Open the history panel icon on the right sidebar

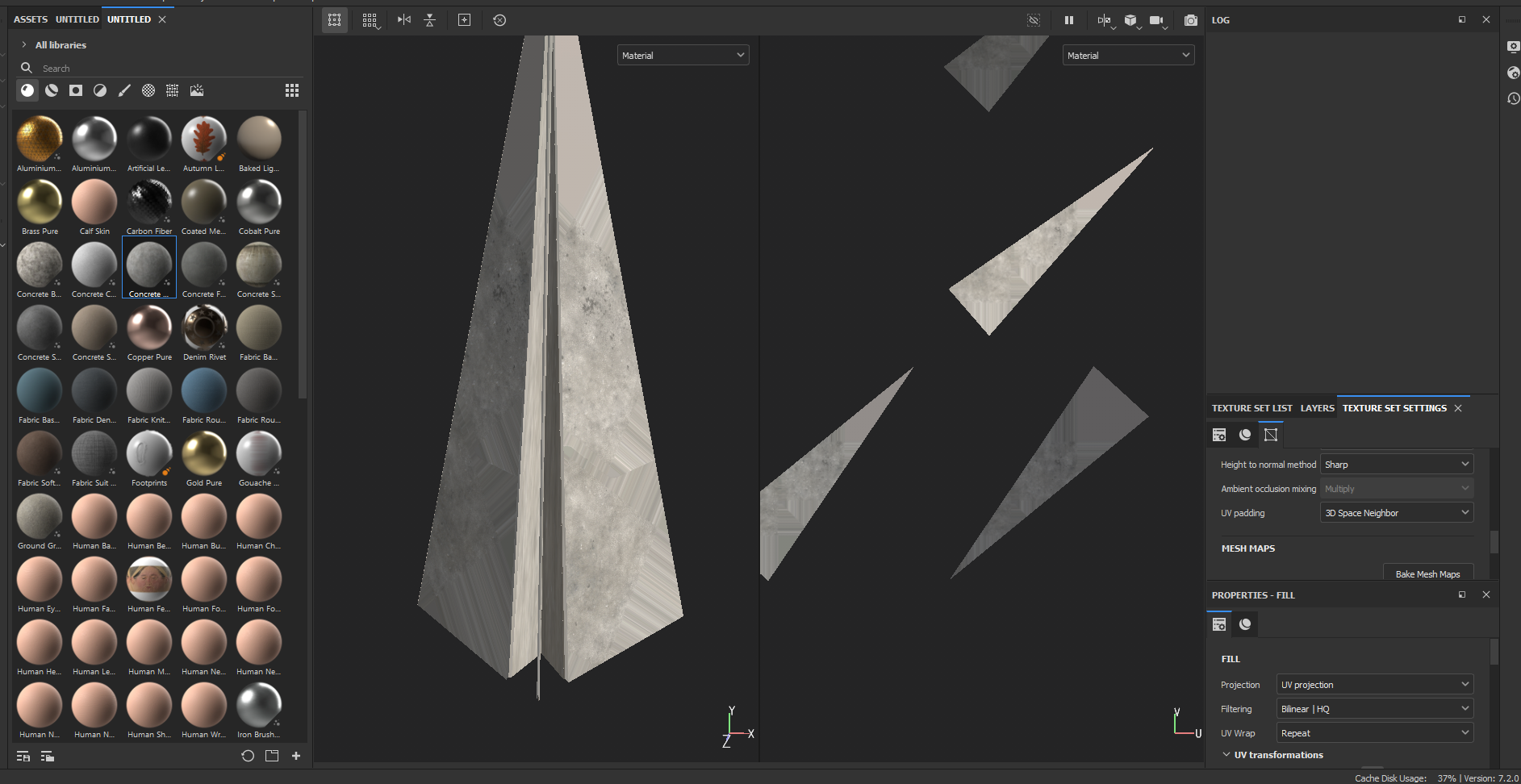(x=1512, y=98)
